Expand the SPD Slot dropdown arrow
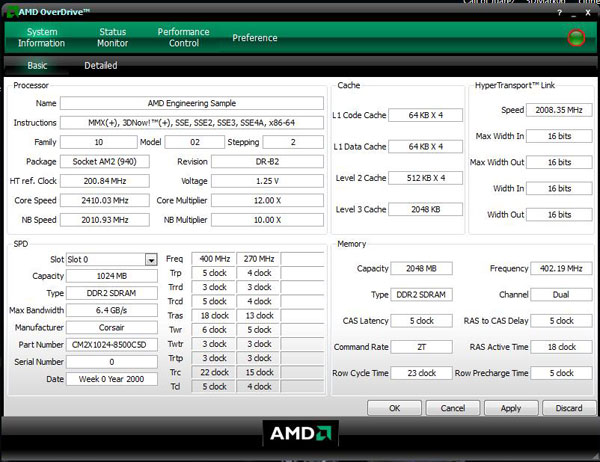The image size is (600, 462). point(151,260)
